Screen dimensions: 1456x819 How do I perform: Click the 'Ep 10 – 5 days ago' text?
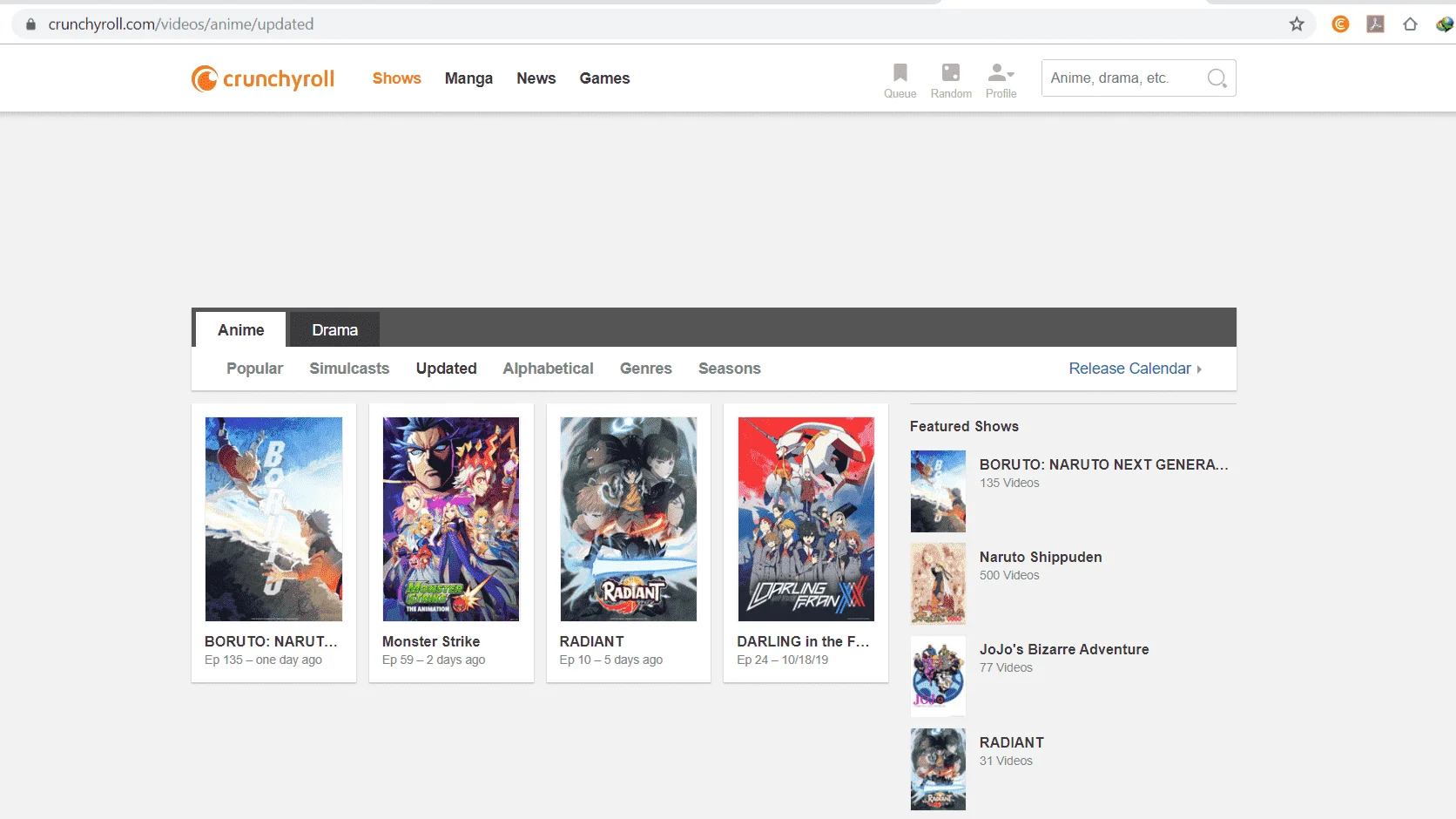point(611,660)
